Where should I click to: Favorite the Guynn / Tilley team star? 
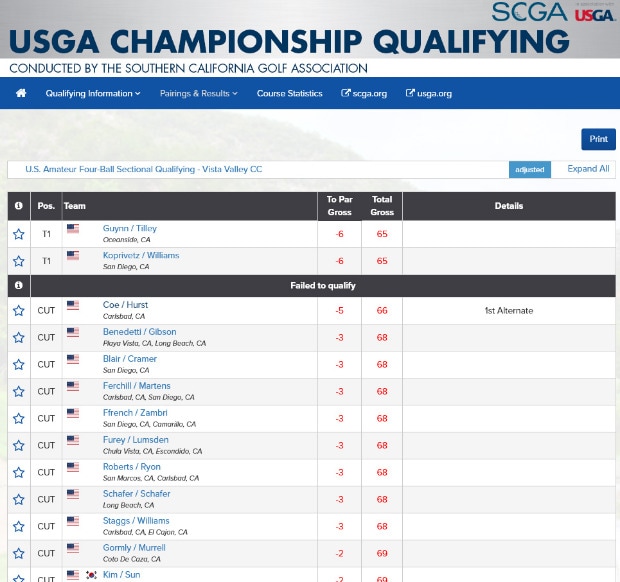click(18, 234)
